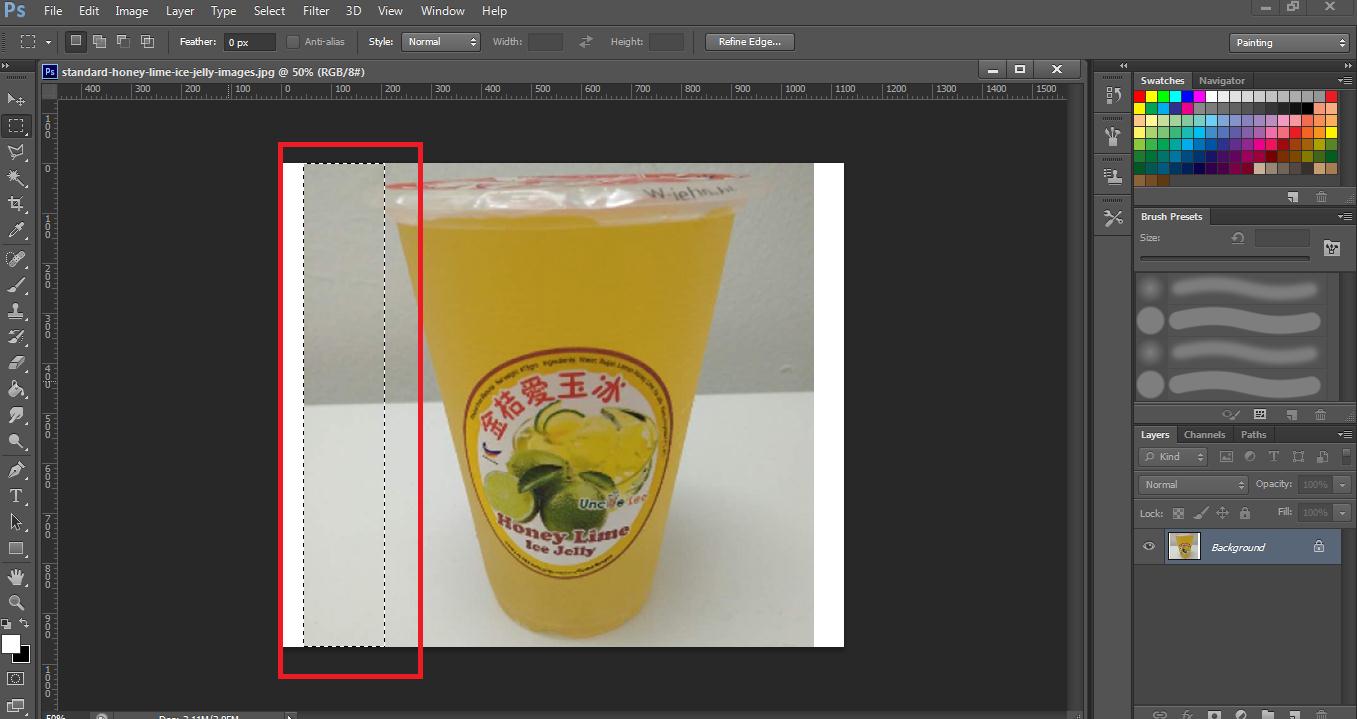This screenshot has height=719, width=1357.
Task: Click the foreground color white swatch
Action: [x=10, y=644]
